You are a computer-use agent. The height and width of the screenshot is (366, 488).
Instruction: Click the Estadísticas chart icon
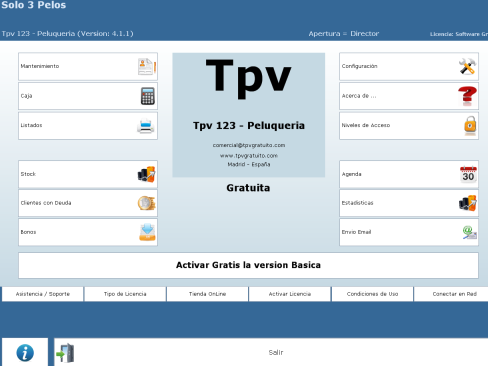point(468,203)
